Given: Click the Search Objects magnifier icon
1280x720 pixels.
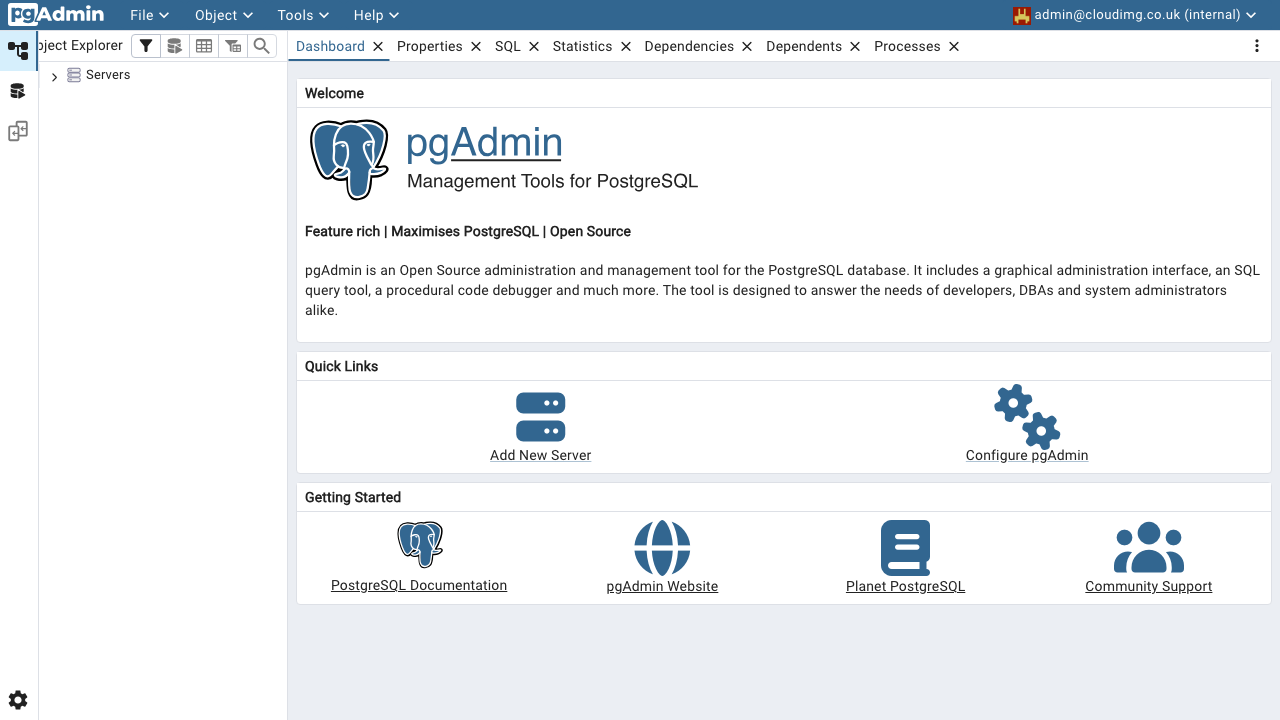Looking at the screenshot, I should [262, 46].
